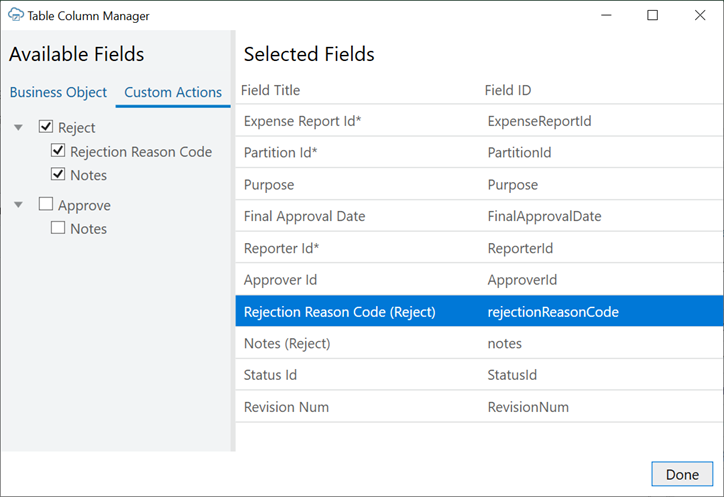Check the Approve action checkbox

click(46, 205)
